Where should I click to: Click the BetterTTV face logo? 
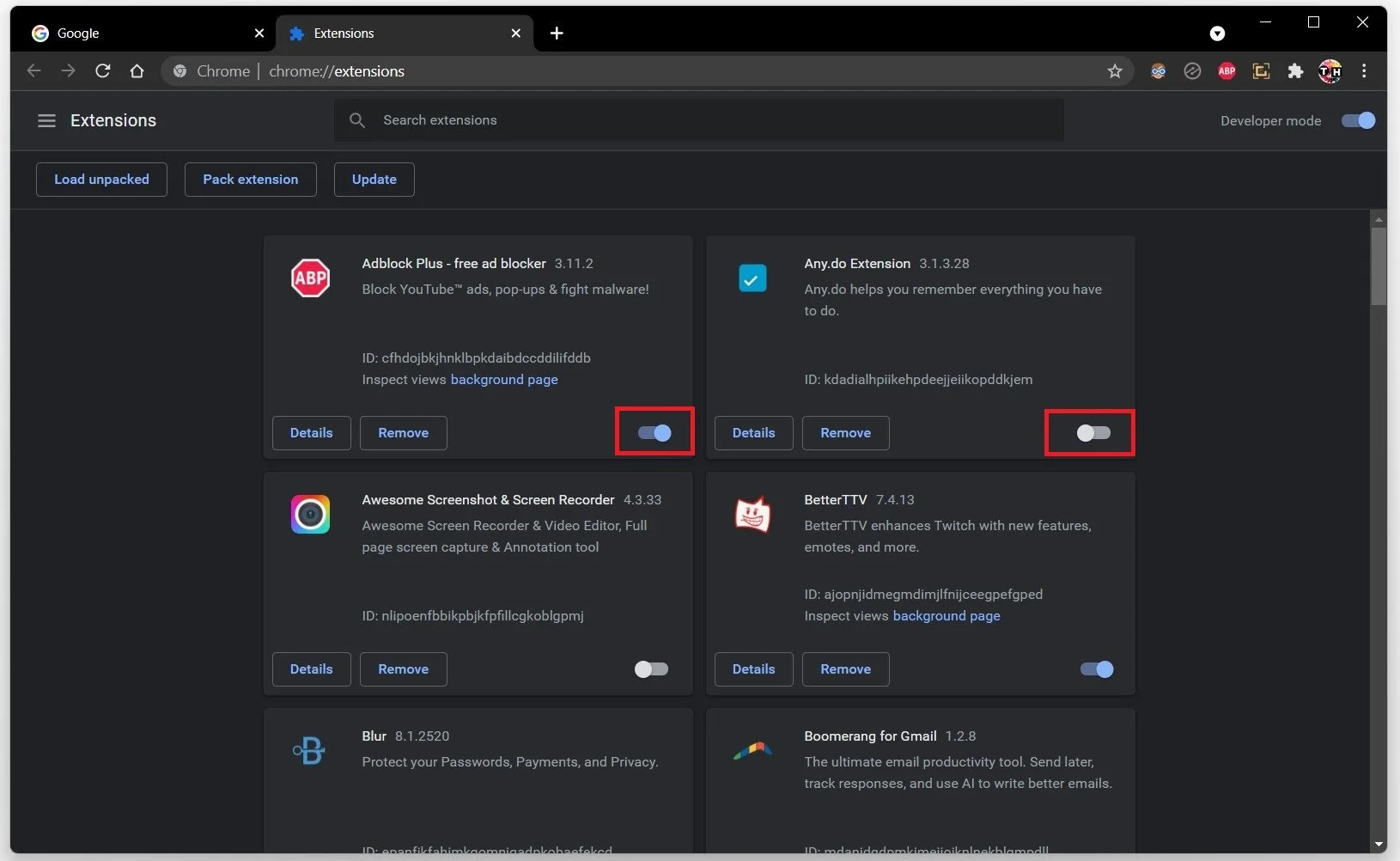752,514
